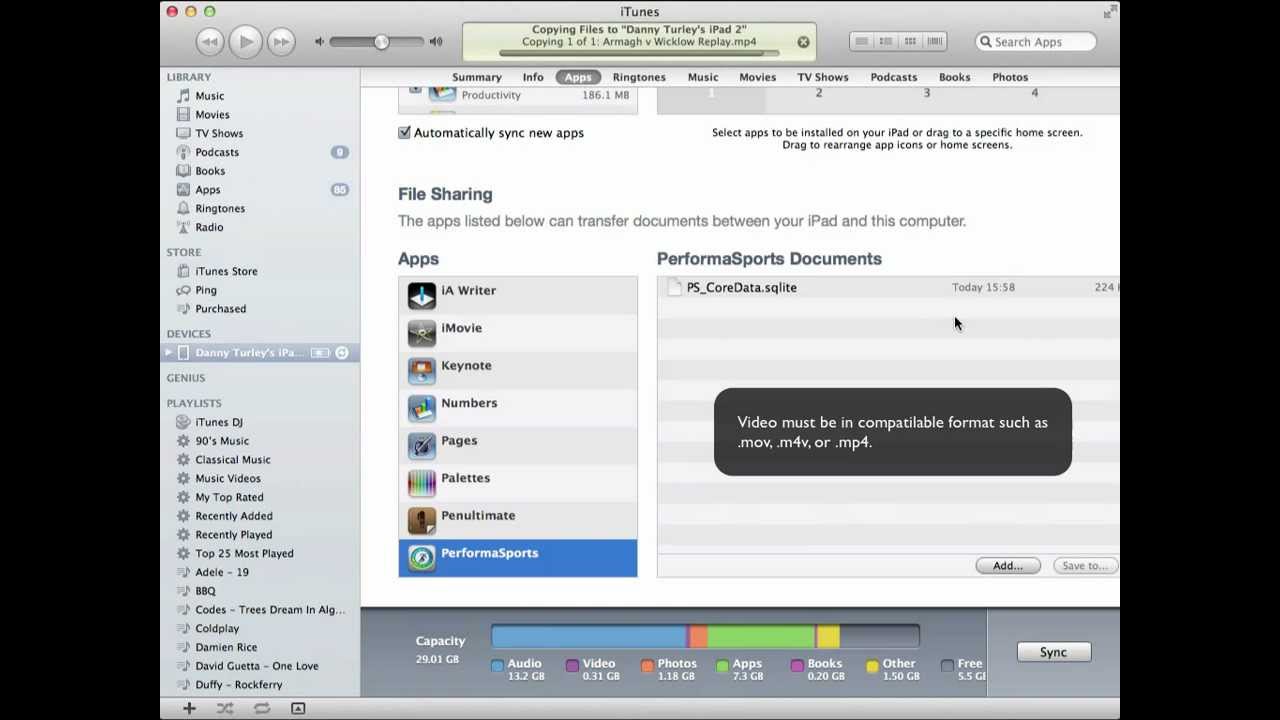Choose iMovie in the File Sharing apps
Viewport: 1280px width, 720px height.
pos(517,333)
